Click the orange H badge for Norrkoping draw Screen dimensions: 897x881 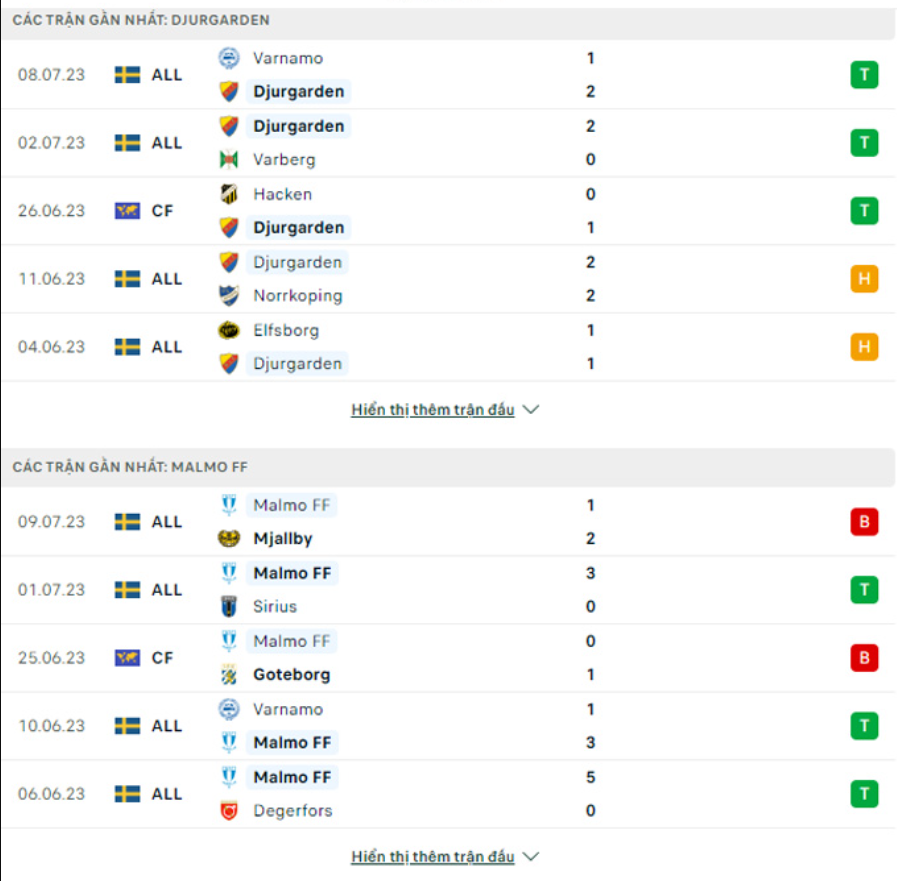click(x=864, y=279)
